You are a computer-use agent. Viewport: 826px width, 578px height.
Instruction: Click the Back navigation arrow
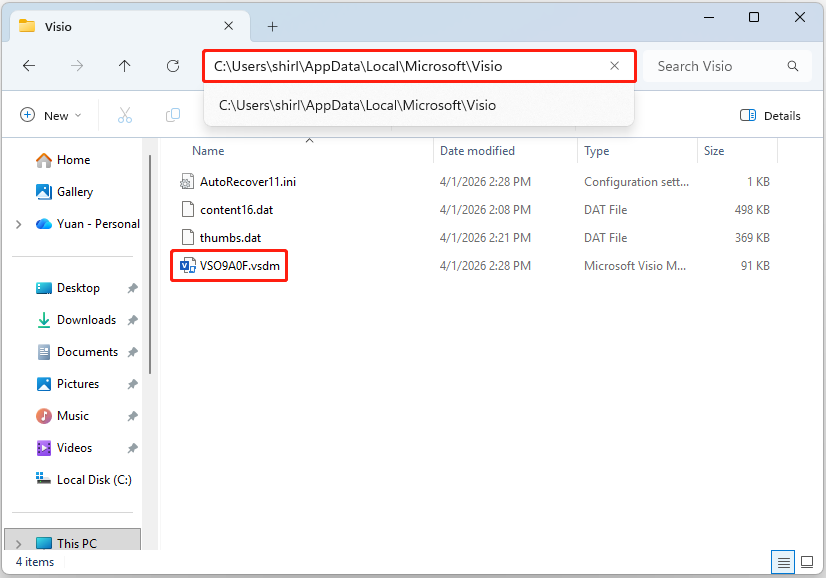tap(29, 66)
